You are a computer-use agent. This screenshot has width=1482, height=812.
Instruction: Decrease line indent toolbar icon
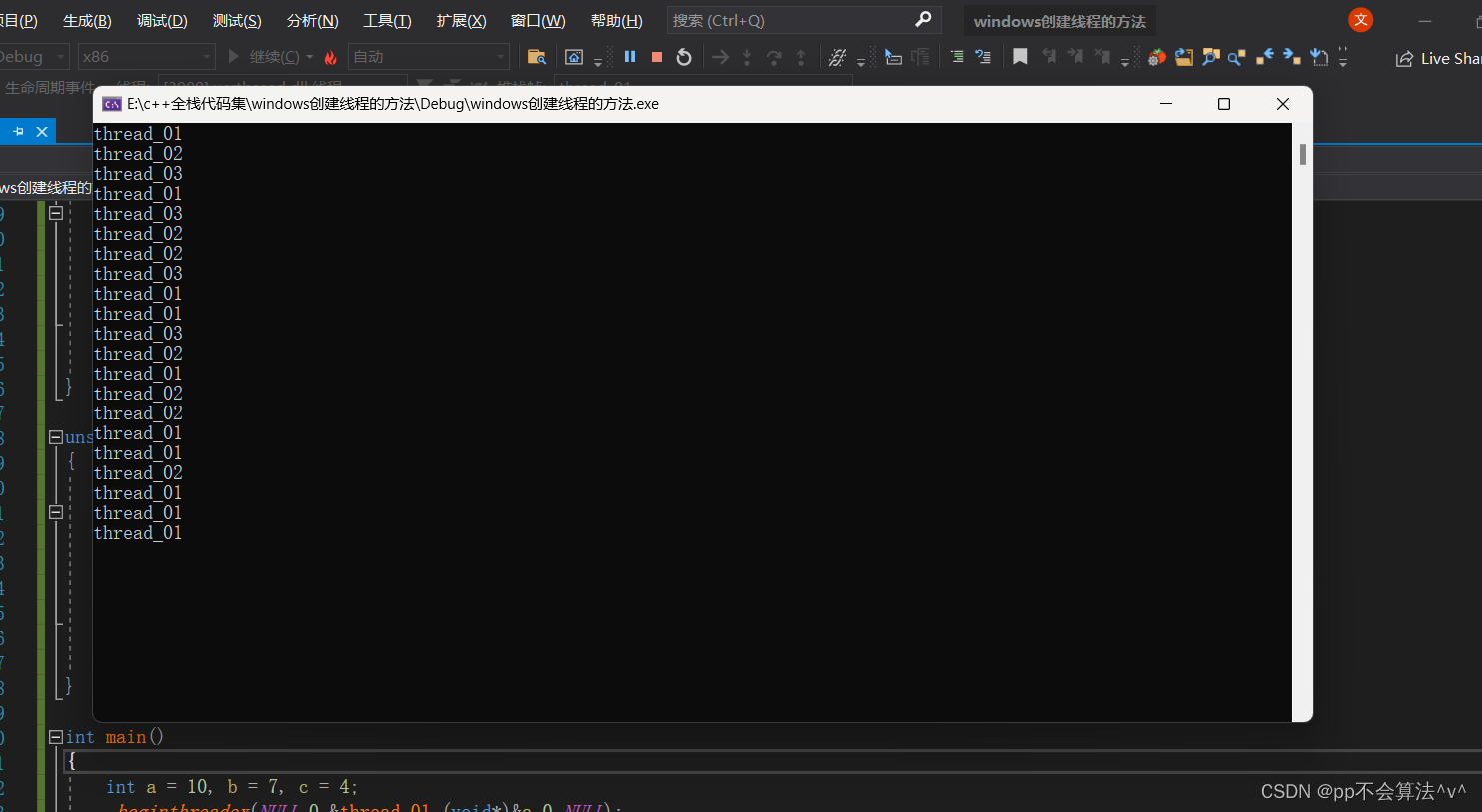(984, 57)
